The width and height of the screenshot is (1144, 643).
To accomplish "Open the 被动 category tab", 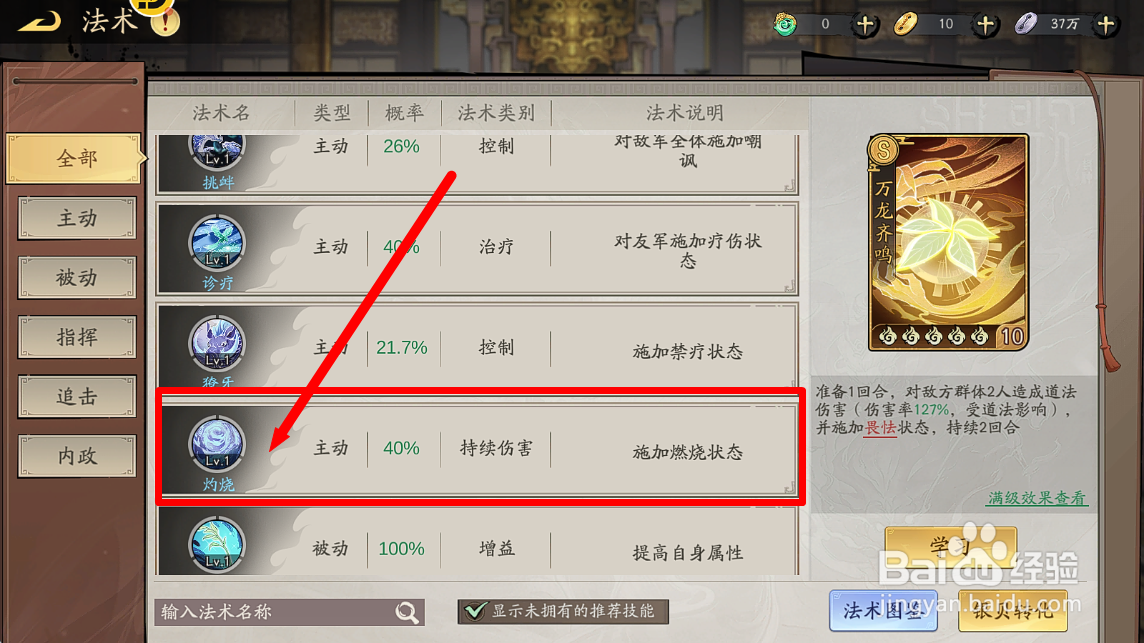I will tap(77, 277).
